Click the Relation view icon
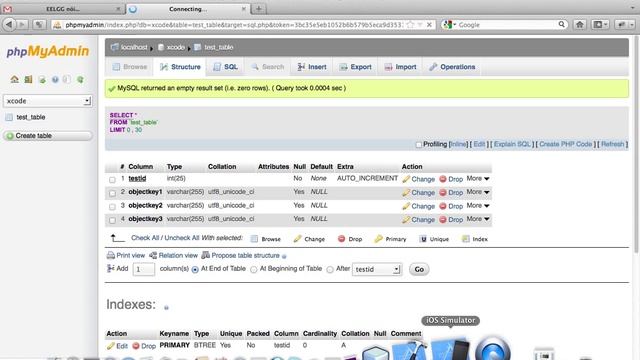 point(153,256)
